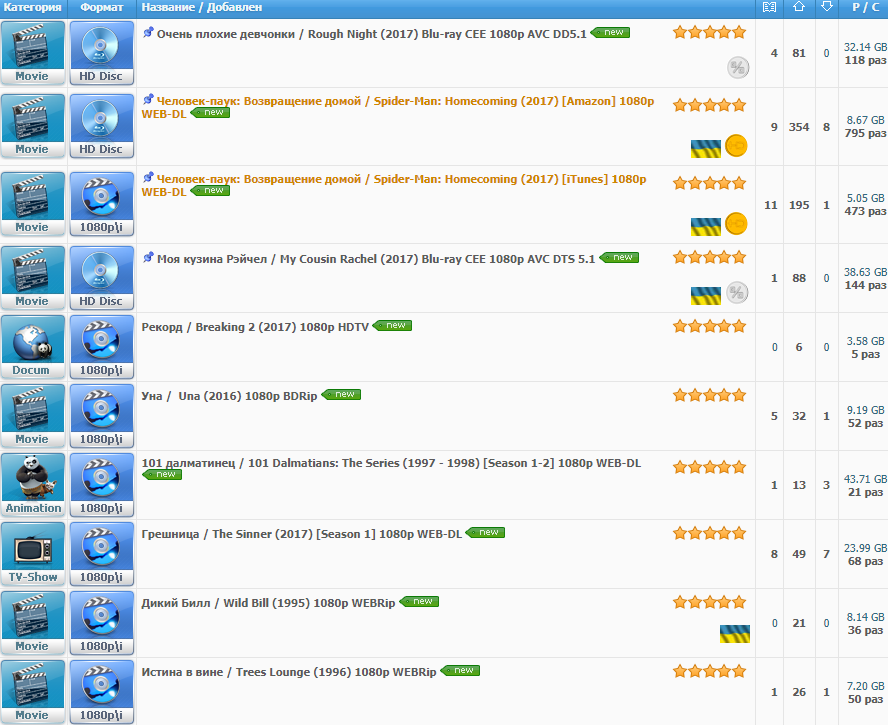Click Movie category icon for Wild Bill row

click(x=33, y=624)
